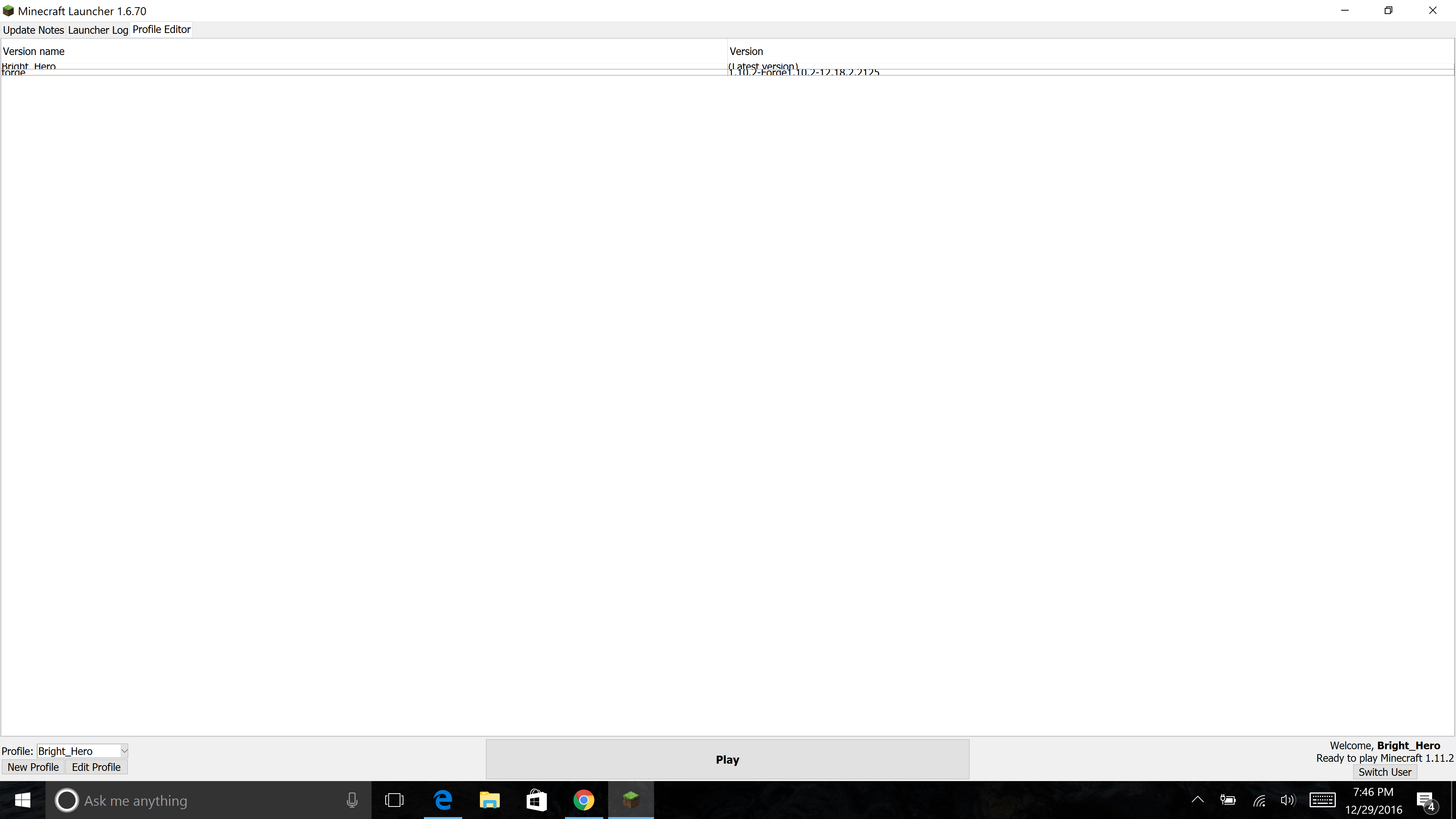Screen dimensions: 1456x819
Task: Expand the Profile dropdown showing Bright_Hero
Action: 83,751
